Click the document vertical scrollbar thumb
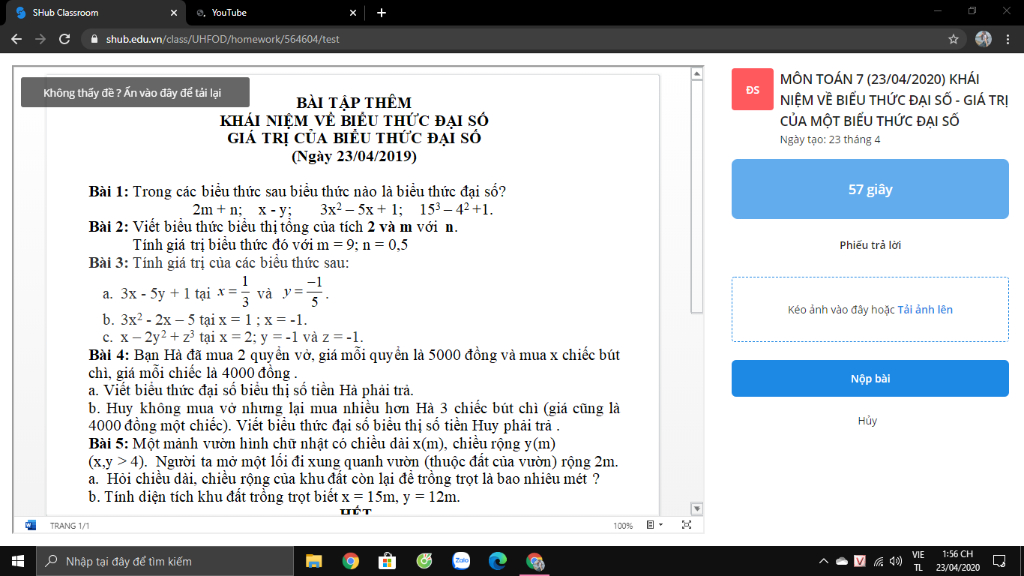 coord(697,196)
